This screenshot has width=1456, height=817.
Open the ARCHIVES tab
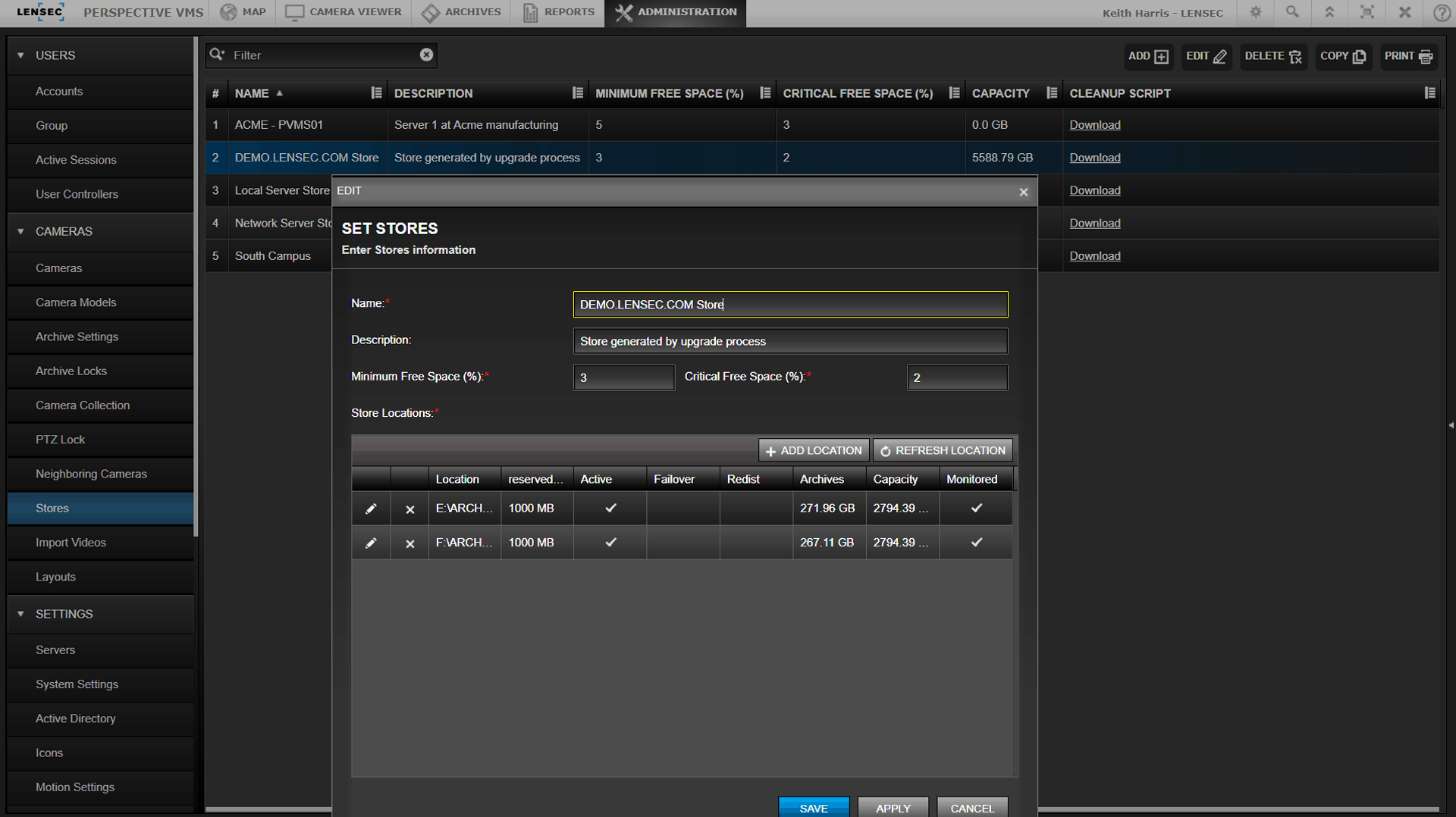click(x=461, y=12)
